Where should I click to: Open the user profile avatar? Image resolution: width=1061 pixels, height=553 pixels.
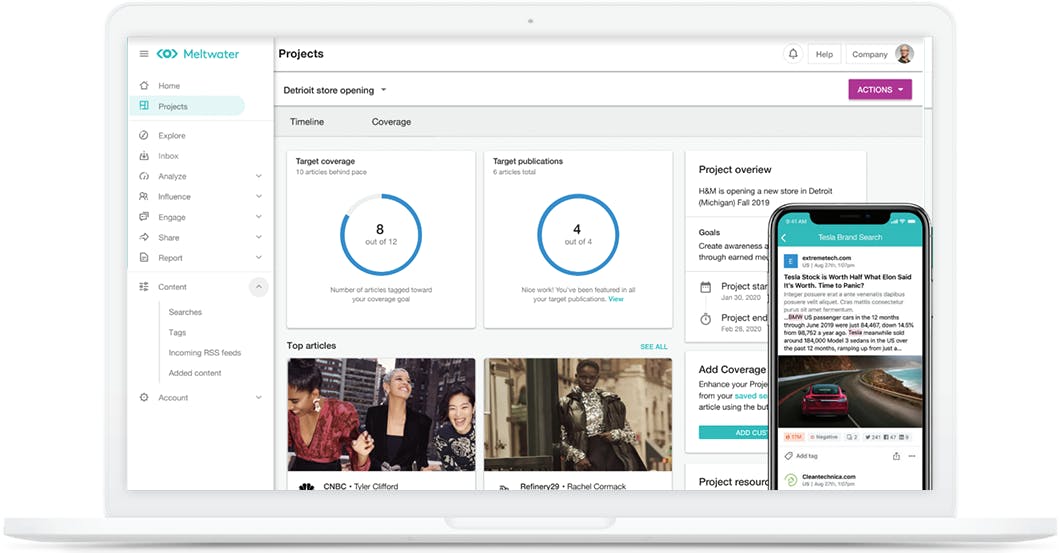coord(905,53)
